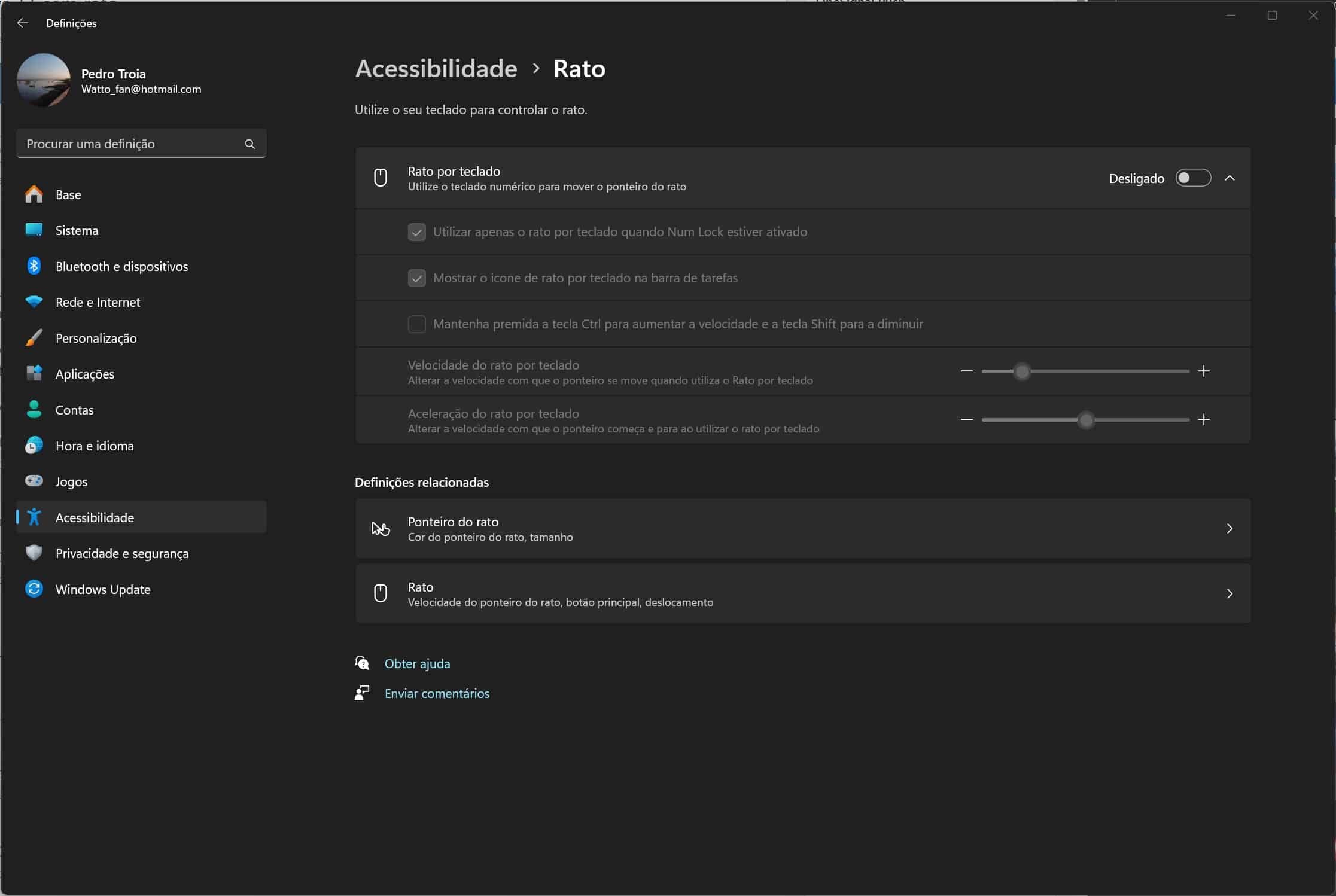Open the Obter ajuda link
The width and height of the screenshot is (1336, 896).
point(417,663)
